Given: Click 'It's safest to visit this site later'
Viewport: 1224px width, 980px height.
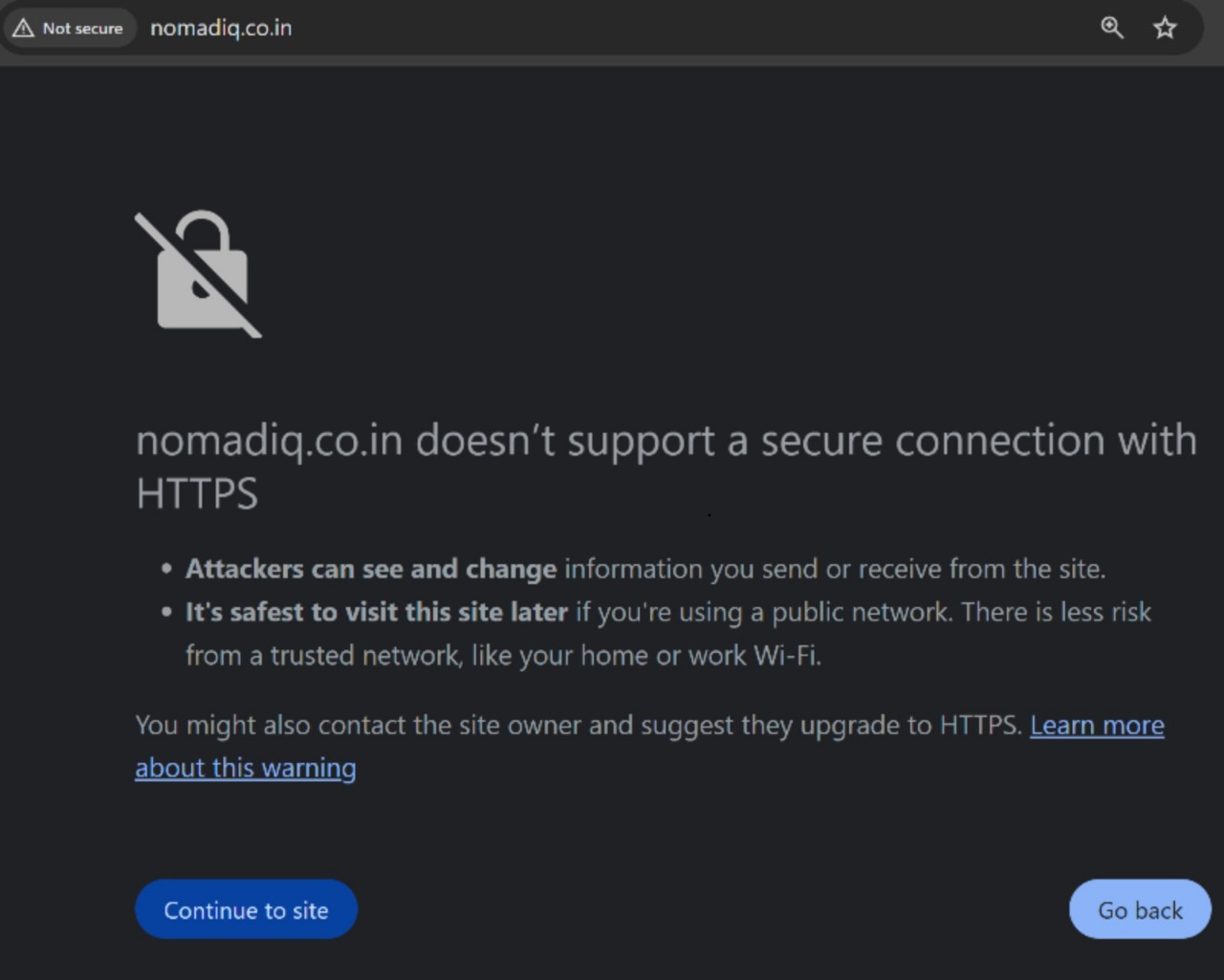Looking at the screenshot, I should pyautogui.click(x=377, y=612).
